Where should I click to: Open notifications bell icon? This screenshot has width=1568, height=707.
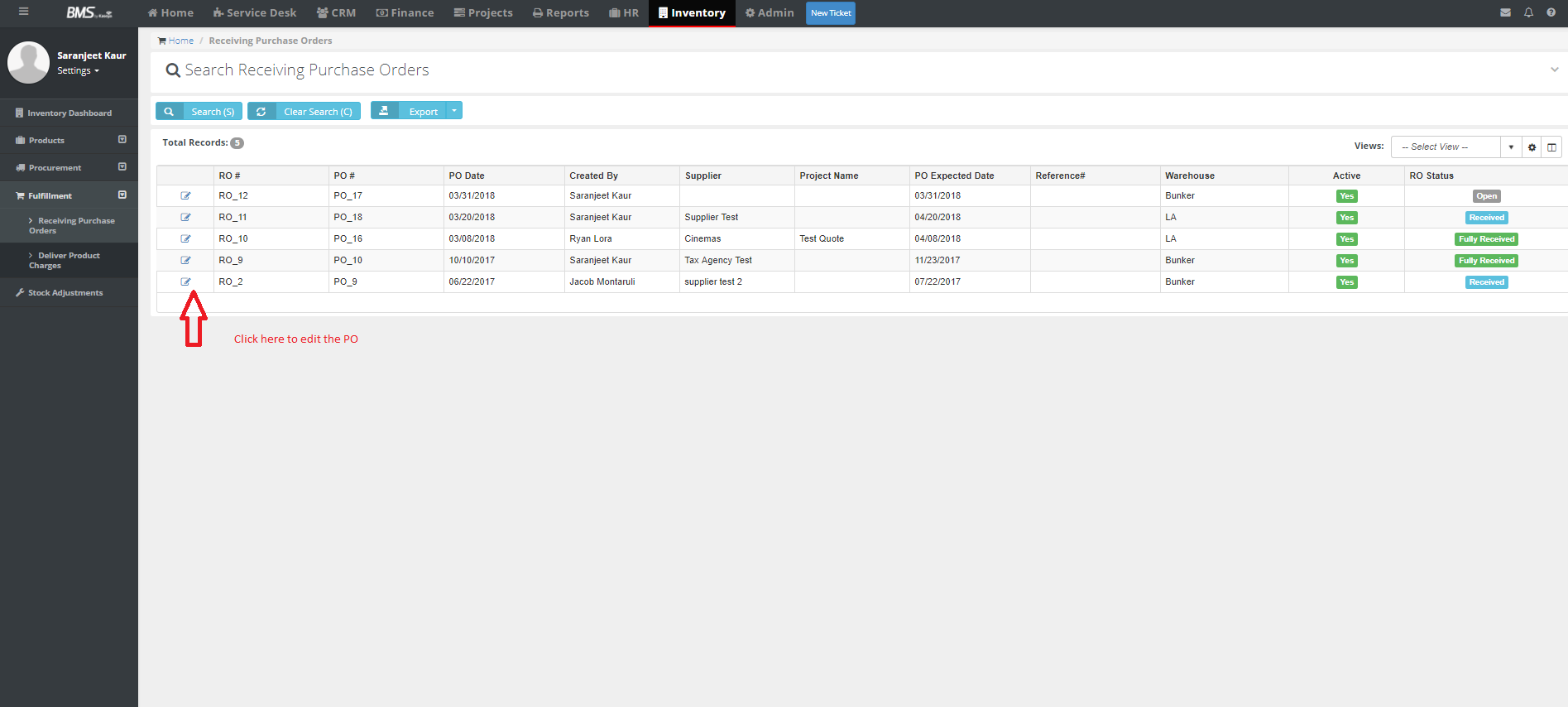coord(1528,12)
